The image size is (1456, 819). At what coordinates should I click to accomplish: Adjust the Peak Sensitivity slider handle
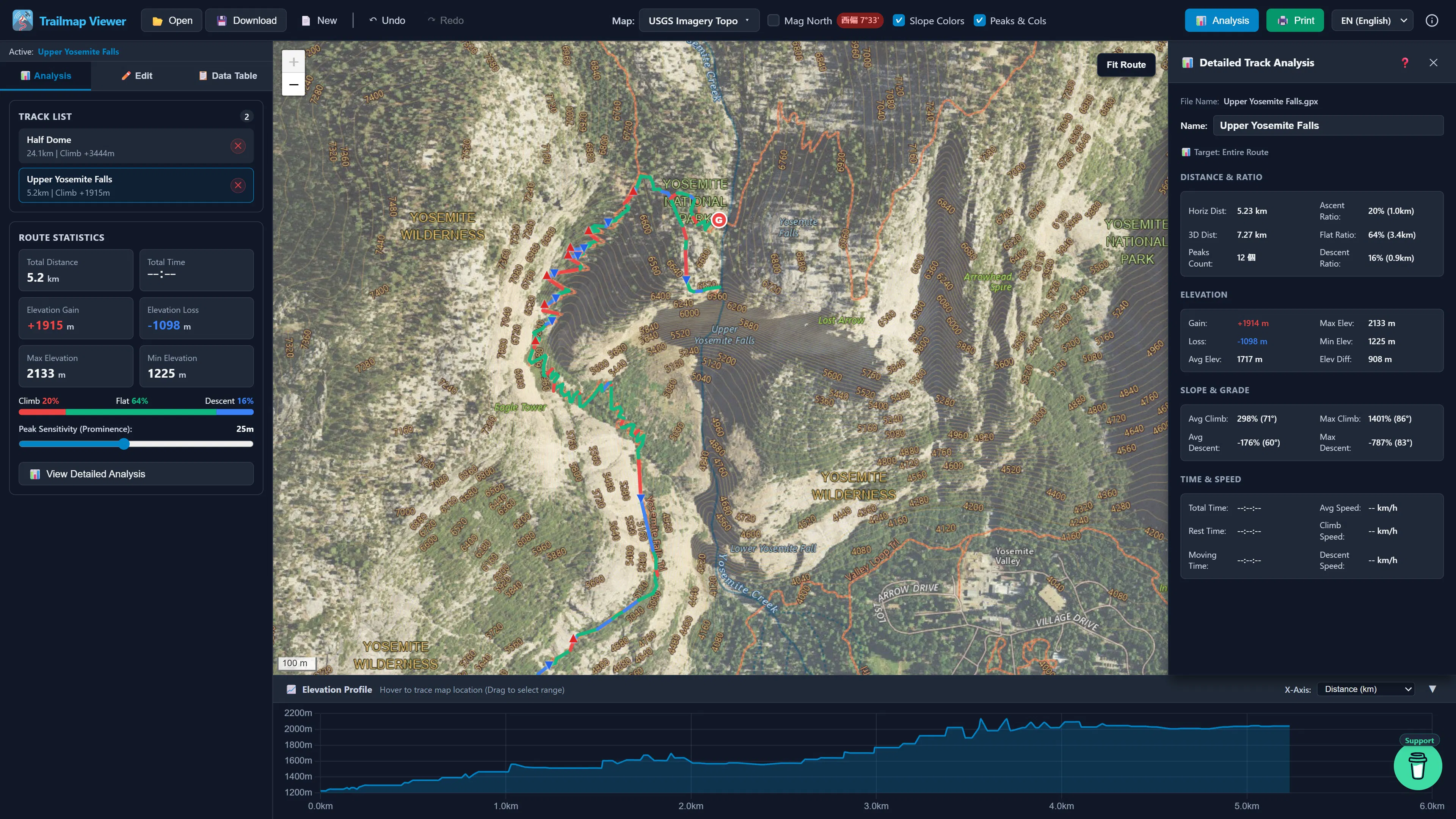coord(124,444)
